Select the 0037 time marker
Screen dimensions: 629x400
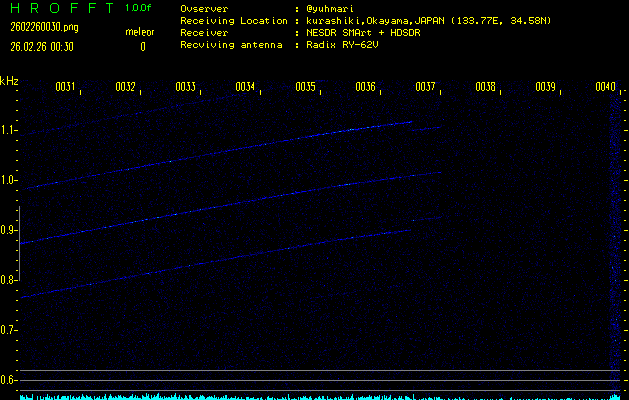tap(425, 88)
